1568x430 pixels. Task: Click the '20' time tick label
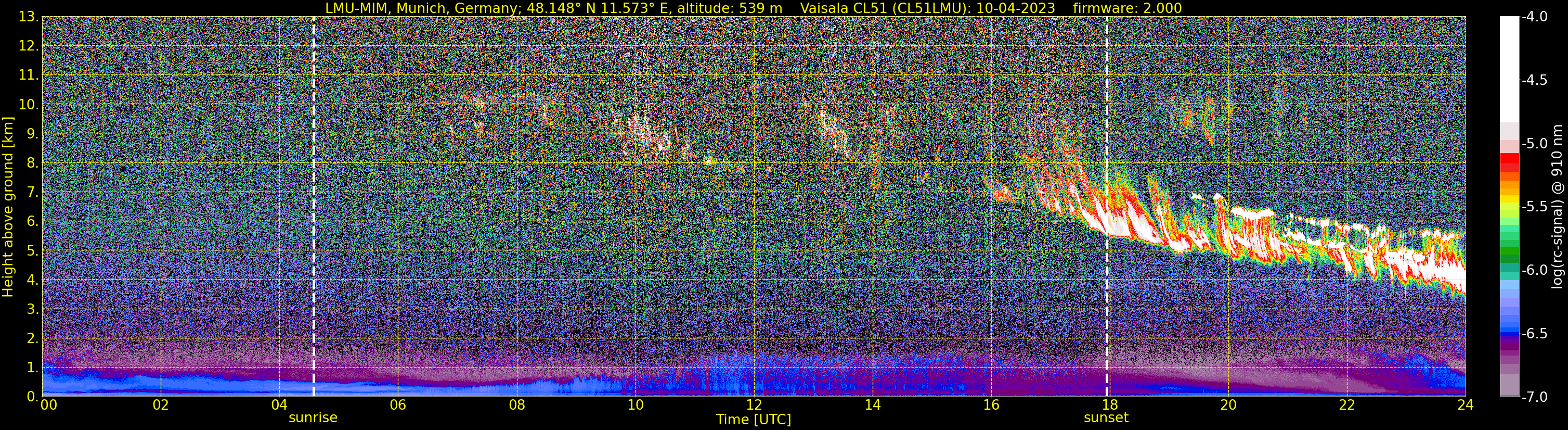tap(1228, 405)
